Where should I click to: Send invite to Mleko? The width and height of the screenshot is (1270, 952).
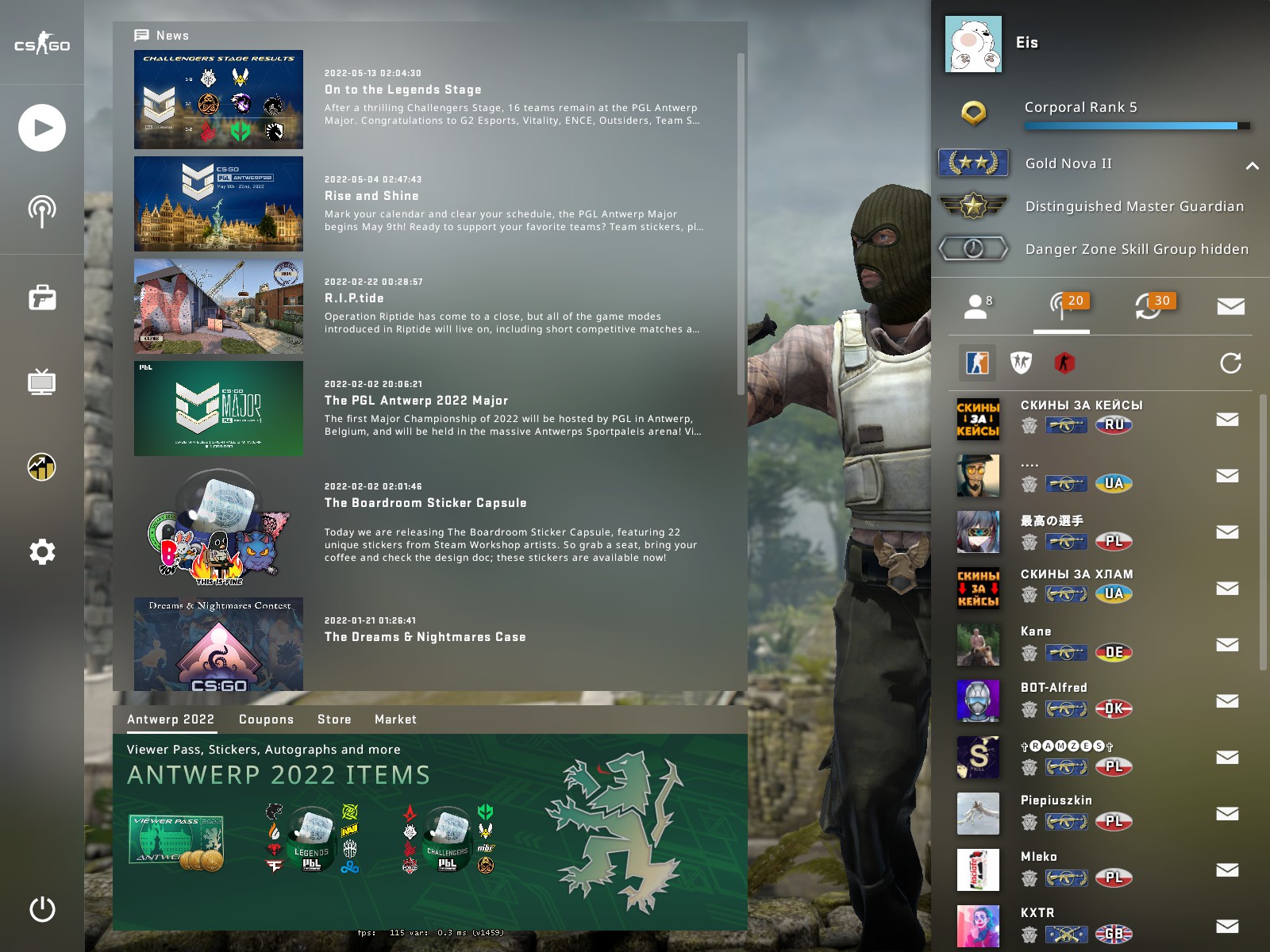click(1227, 869)
